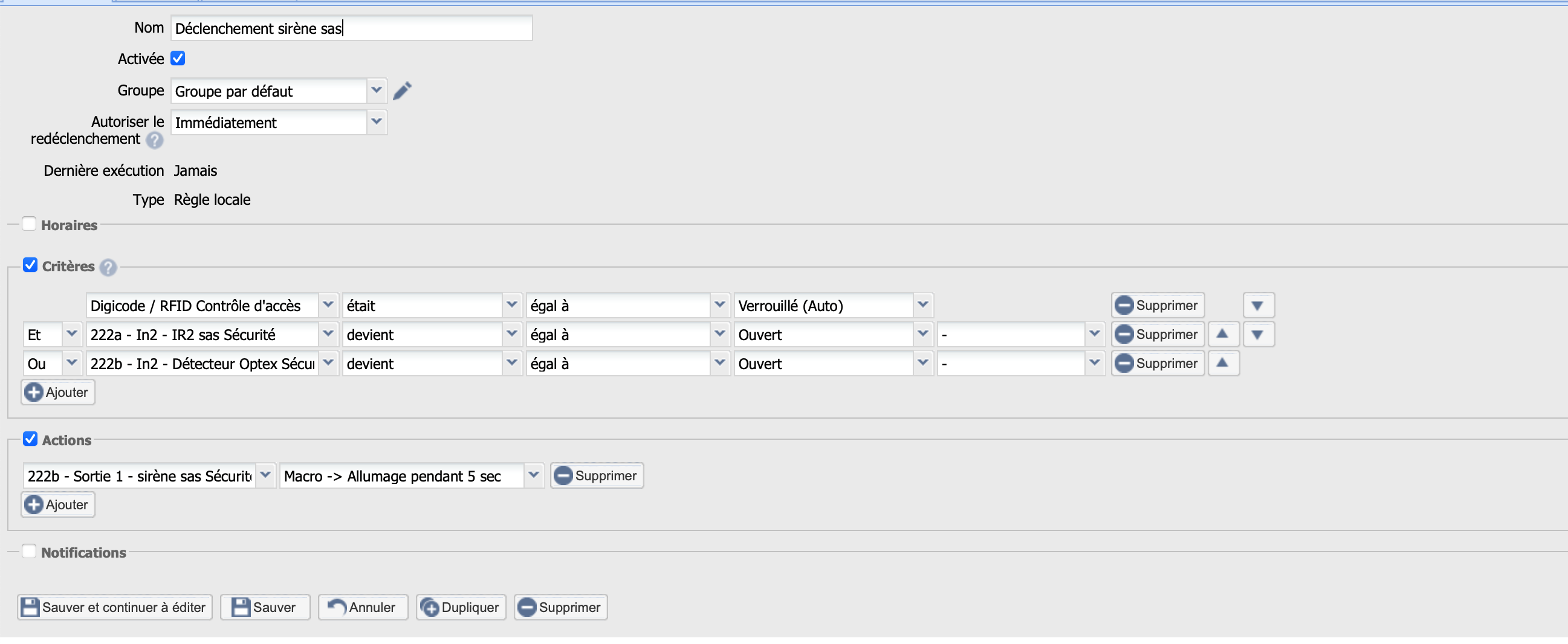Delete the 222a IR2 sas Sécurité criterion
1568x644 pixels.
pyautogui.click(x=1157, y=335)
